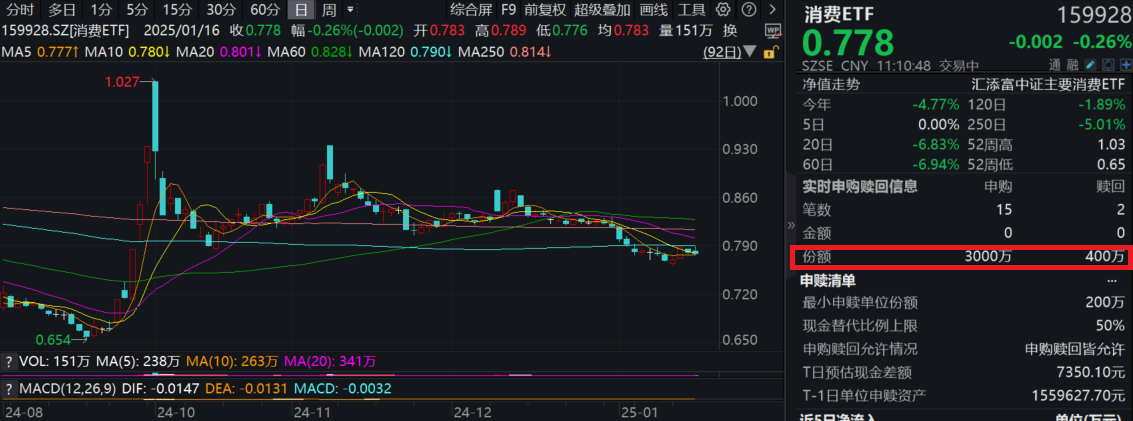This screenshot has width=1133, height=421.
Task: Click the 净值走势 section header
Action: pyautogui.click(x=832, y=83)
